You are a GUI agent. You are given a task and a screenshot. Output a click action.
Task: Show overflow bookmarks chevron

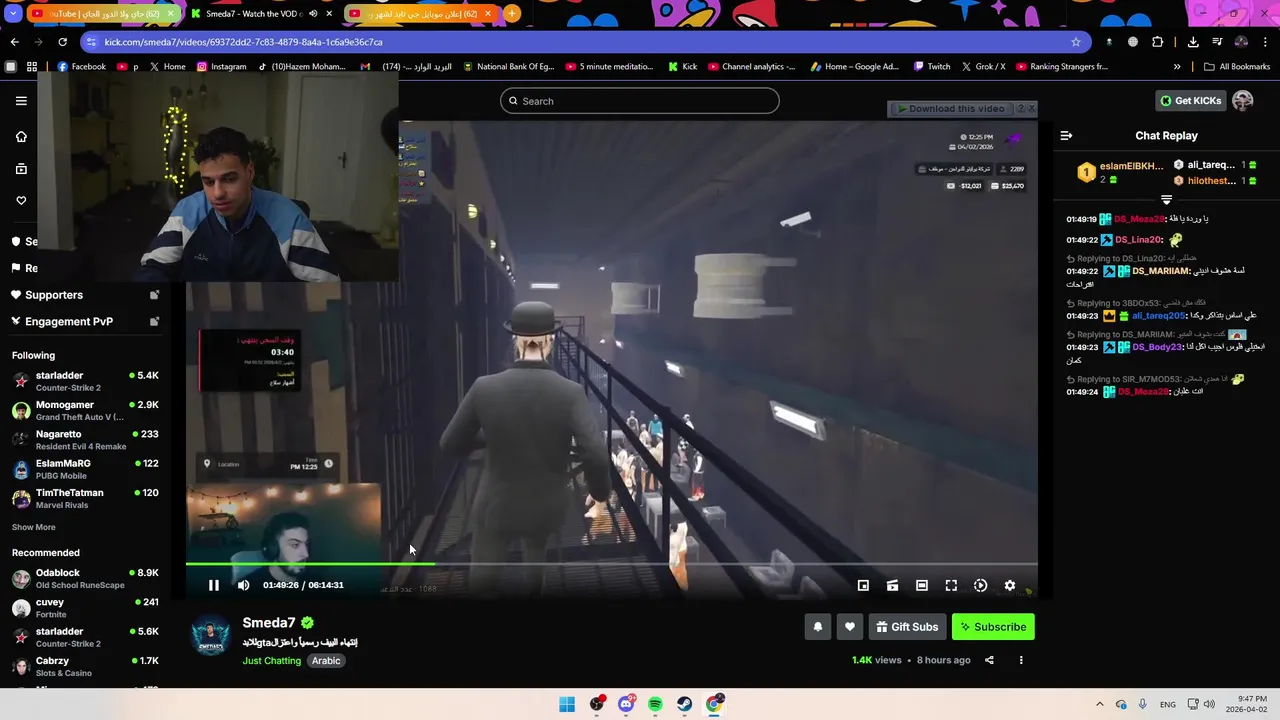[x=1177, y=67]
